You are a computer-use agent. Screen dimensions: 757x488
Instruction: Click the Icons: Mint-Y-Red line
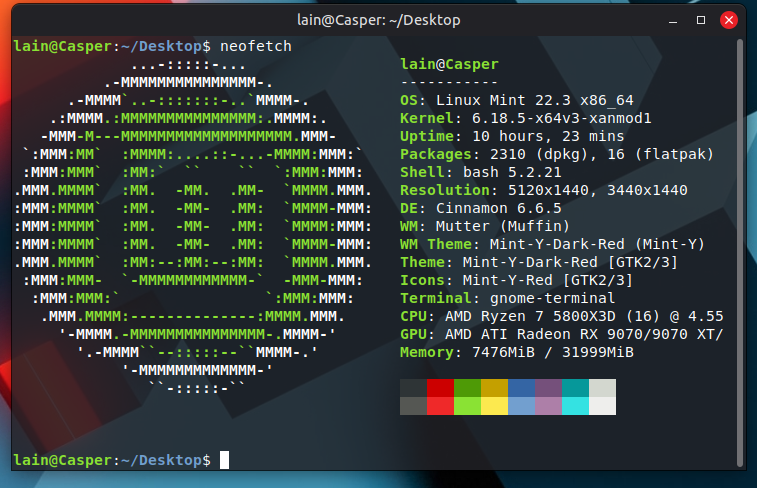(x=516, y=280)
